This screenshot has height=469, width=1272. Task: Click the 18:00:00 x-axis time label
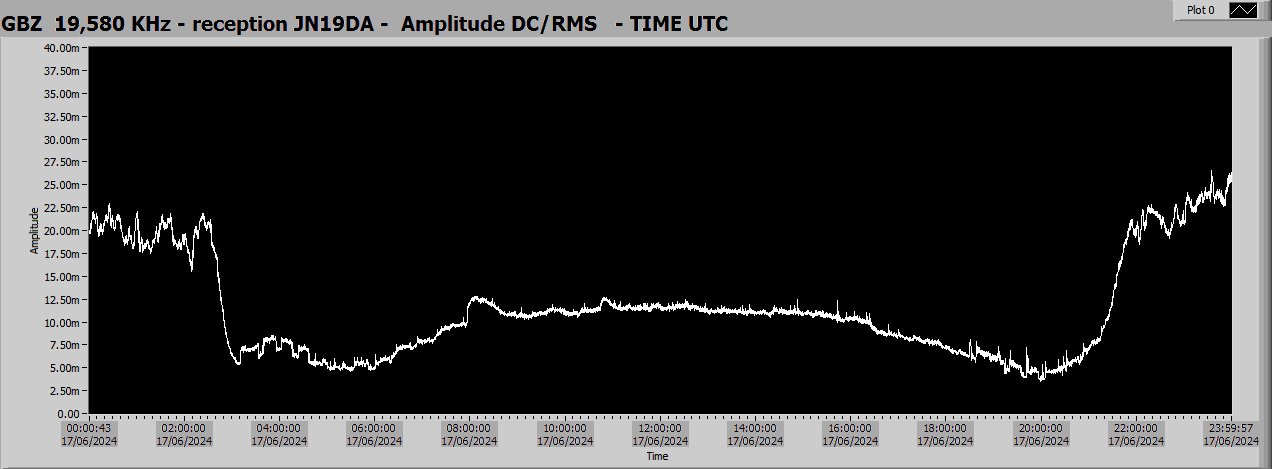point(944,428)
